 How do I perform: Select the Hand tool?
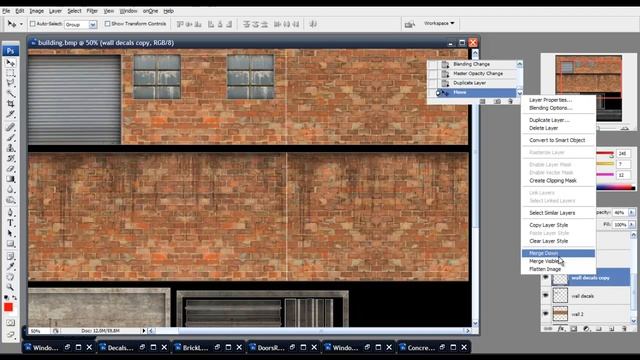11,277
